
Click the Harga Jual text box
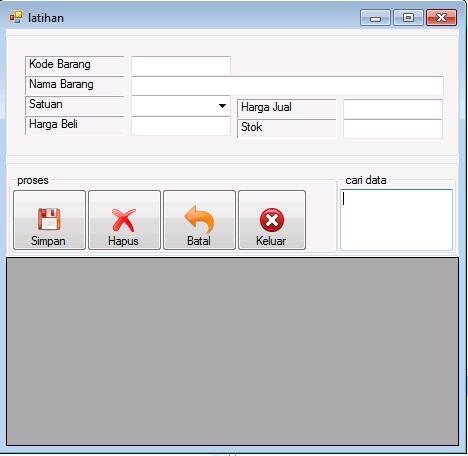393,109
